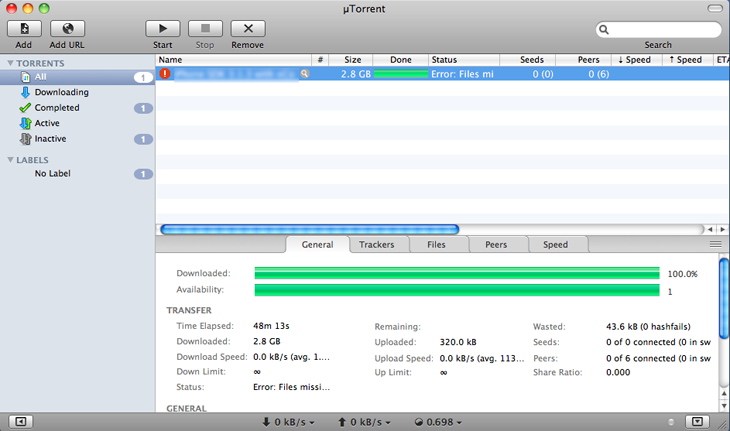This screenshot has width=730, height=431.
Task: Start the selected torrent with play button
Action: point(162,29)
